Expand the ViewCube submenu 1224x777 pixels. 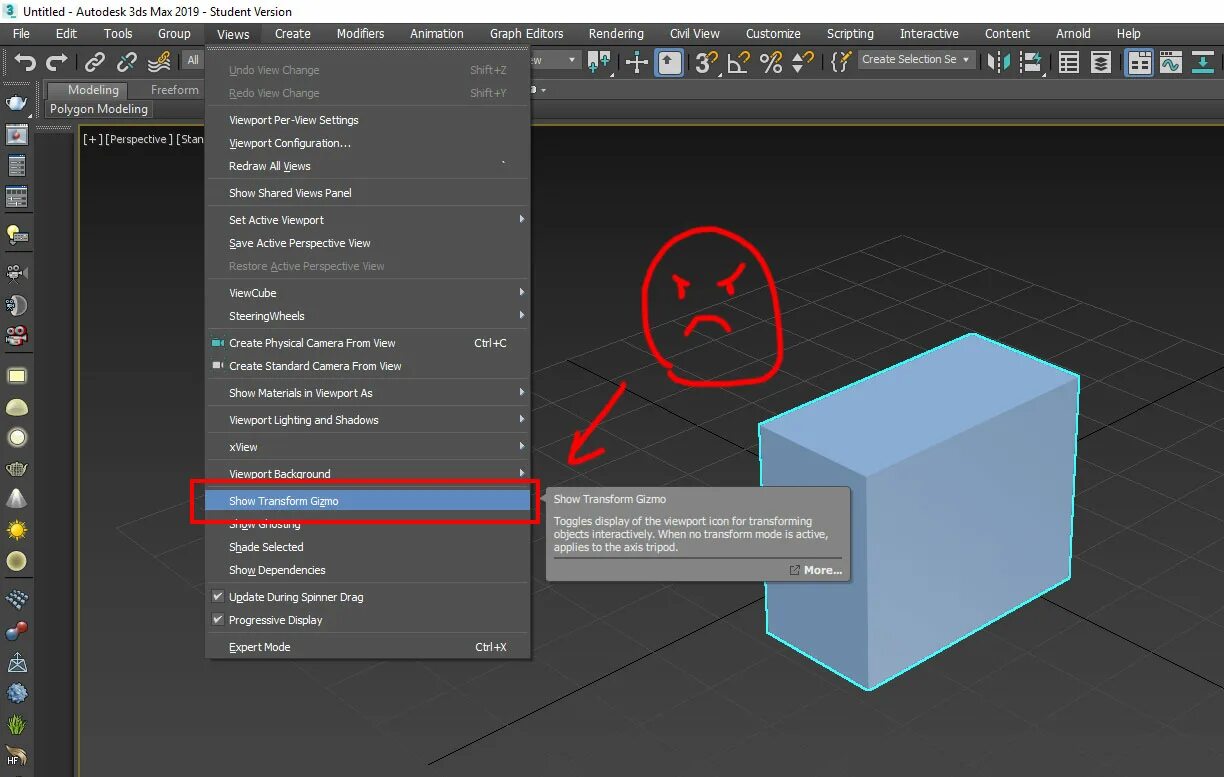click(367, 293)
